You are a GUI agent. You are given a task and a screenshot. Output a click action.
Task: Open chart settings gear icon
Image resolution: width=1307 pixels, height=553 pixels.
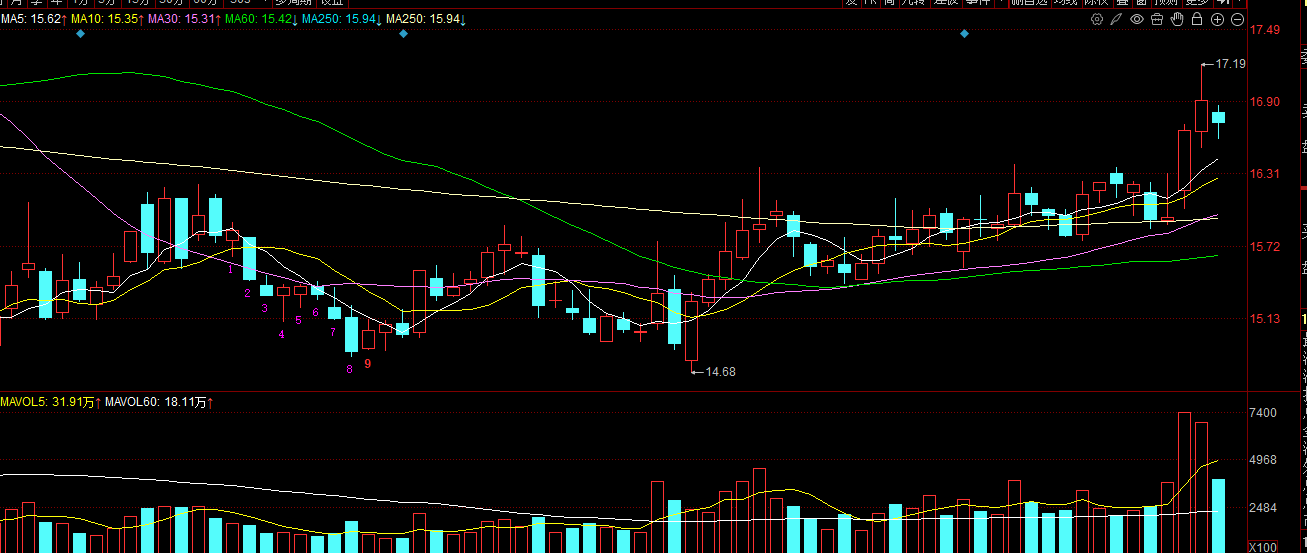(x=1097, y=19)
